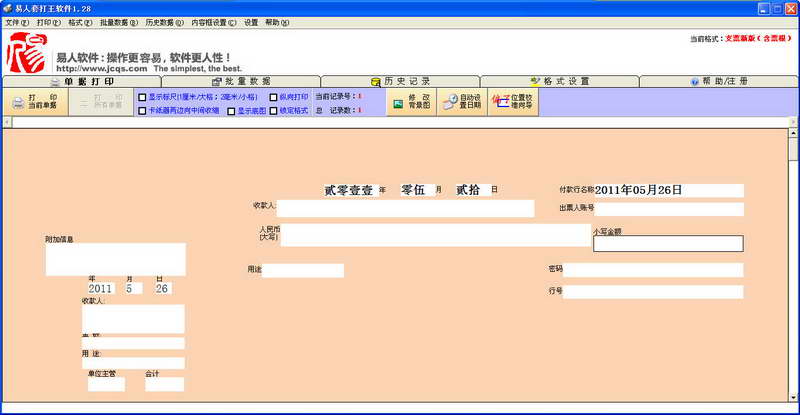
Task: Click the vertical scrollbar down arrow
Action: click(x=793, y=397)
